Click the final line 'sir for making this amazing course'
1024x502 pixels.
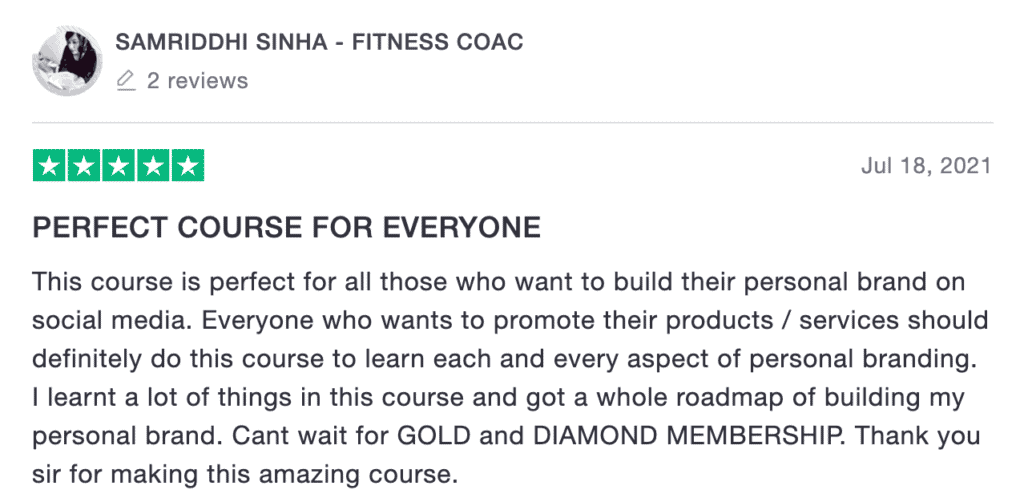coord(242,475)
